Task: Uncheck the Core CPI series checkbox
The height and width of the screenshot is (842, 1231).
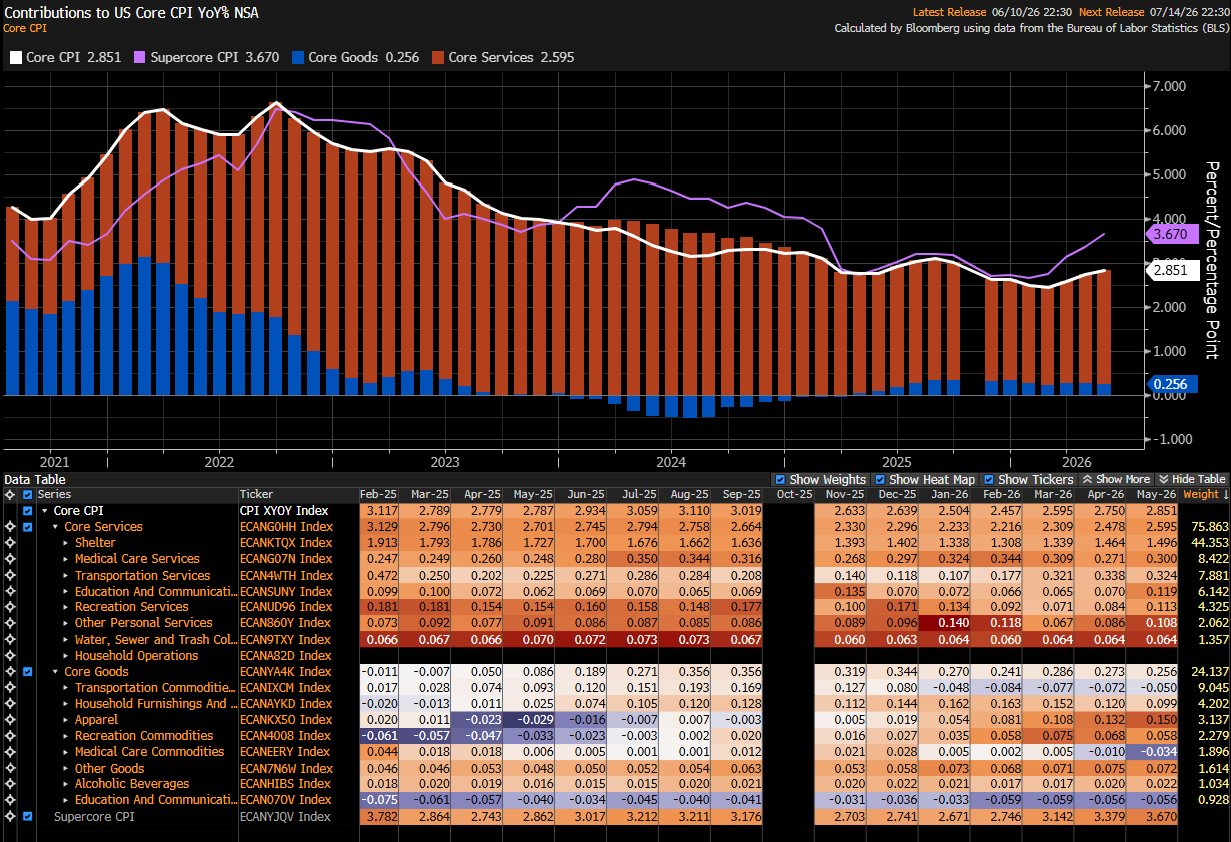Action: click(x=28, y=511)
